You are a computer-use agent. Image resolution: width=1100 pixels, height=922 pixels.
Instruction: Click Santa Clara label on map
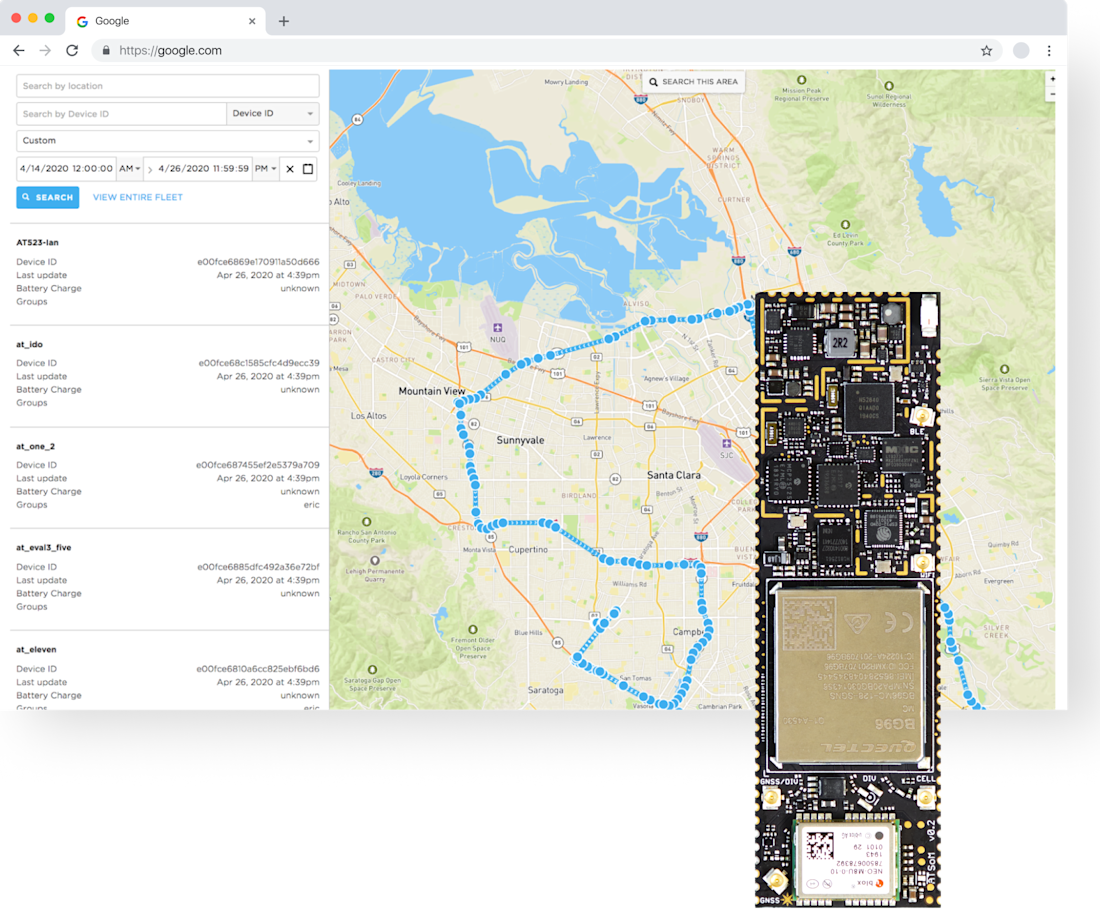pos(673,475)
